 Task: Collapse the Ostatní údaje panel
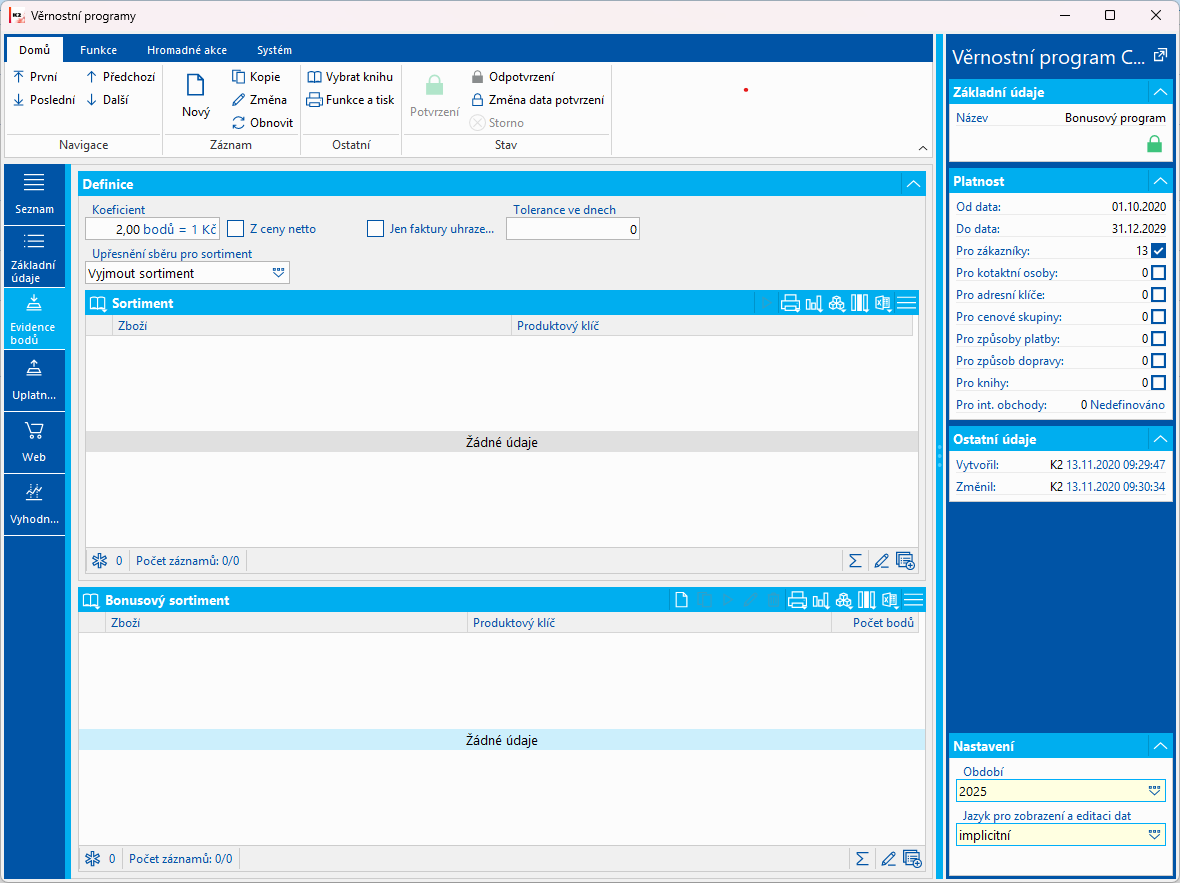tap(1159, 439)
